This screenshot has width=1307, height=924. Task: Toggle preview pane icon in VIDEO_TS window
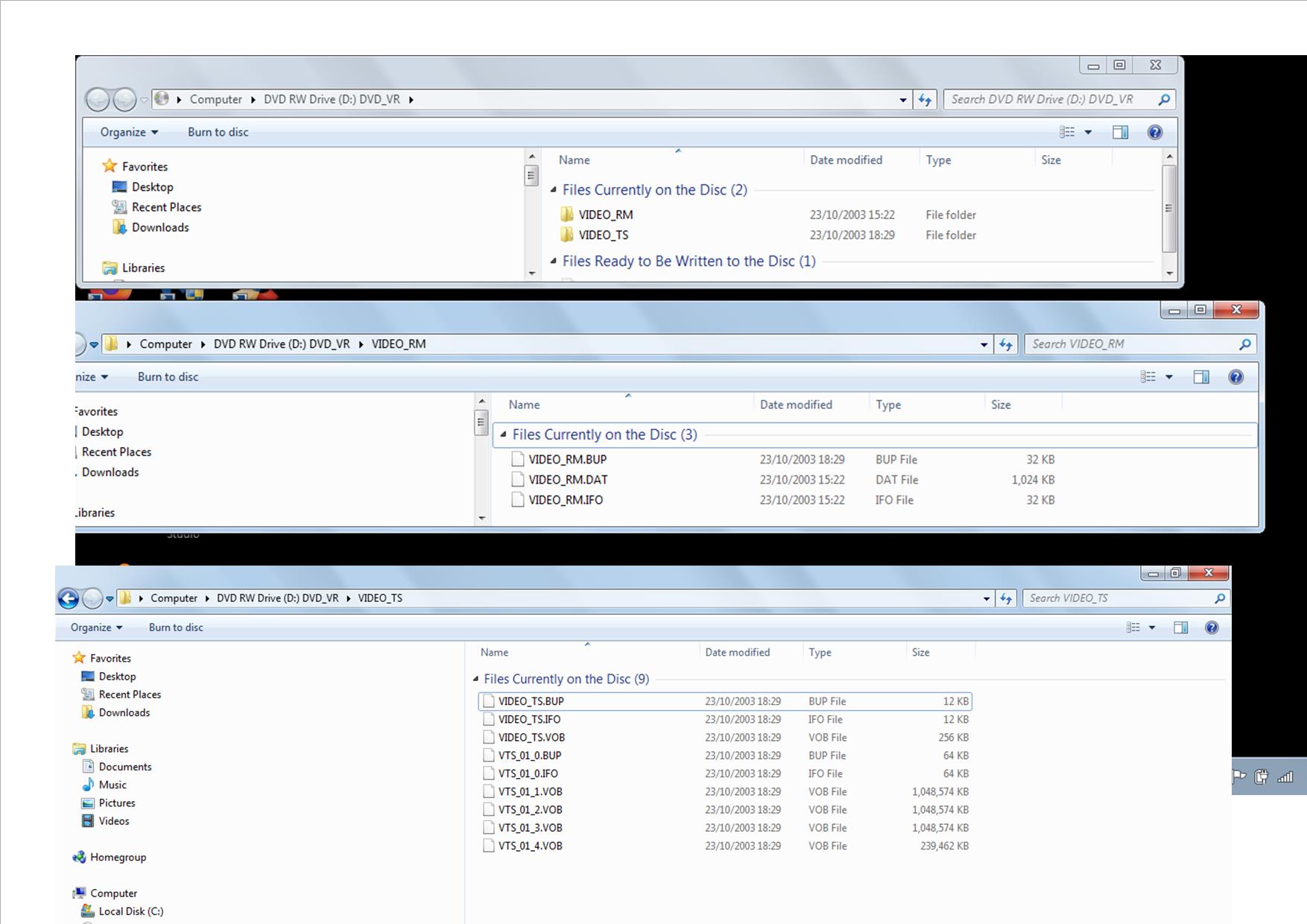(1180, 627)
